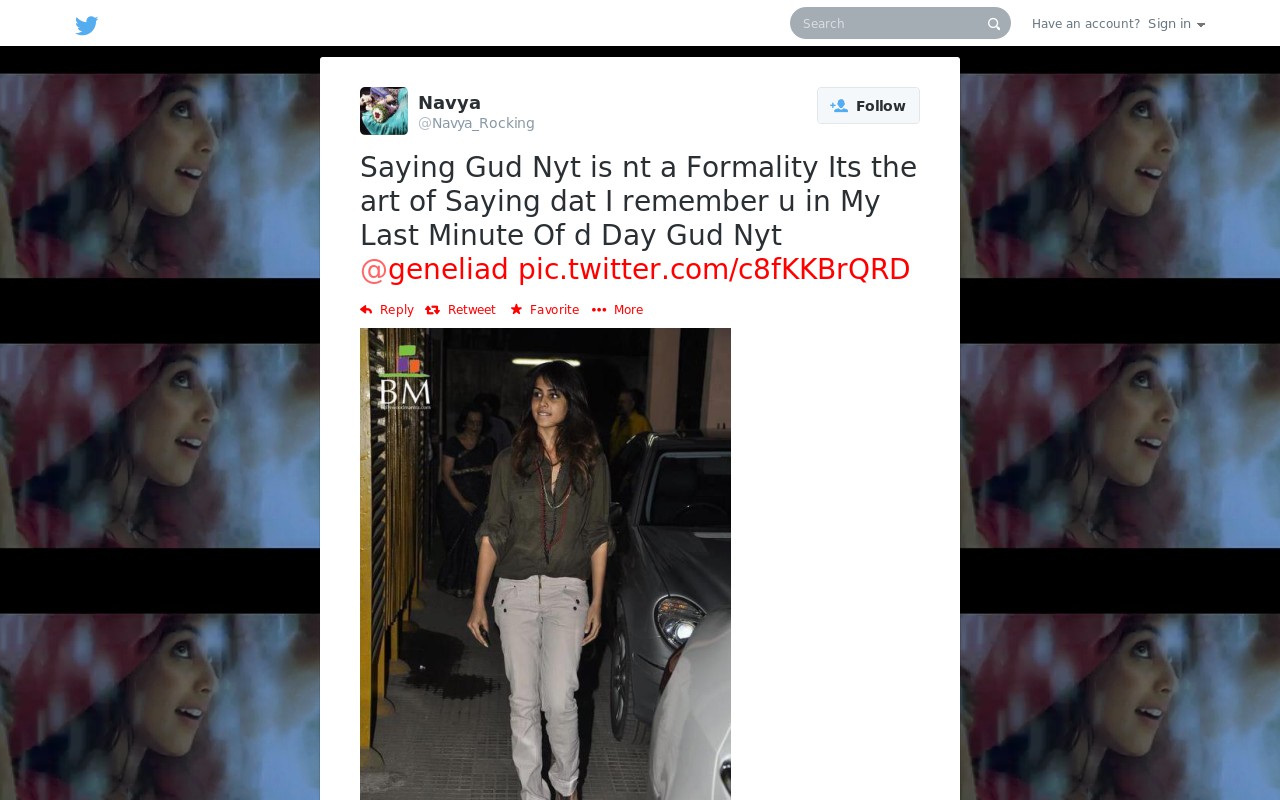The width and height of the screenshot is (1280, 800).
Task: Expand the Sign in dropdown
Action: click(1176, 24)
